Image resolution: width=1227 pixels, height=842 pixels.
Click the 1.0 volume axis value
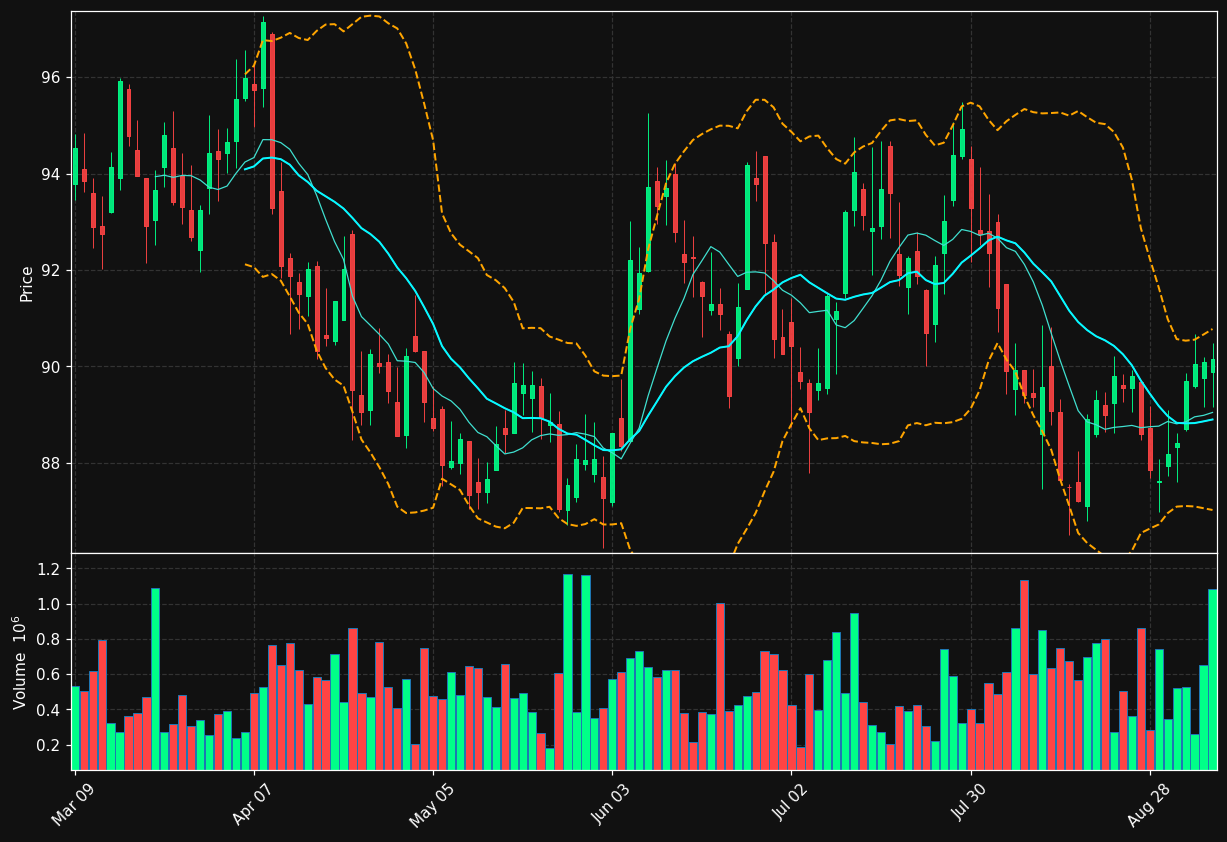50,605
